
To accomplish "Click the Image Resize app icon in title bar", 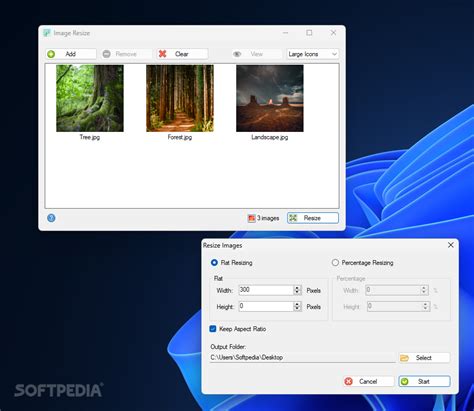I will [x=47, y=33].
